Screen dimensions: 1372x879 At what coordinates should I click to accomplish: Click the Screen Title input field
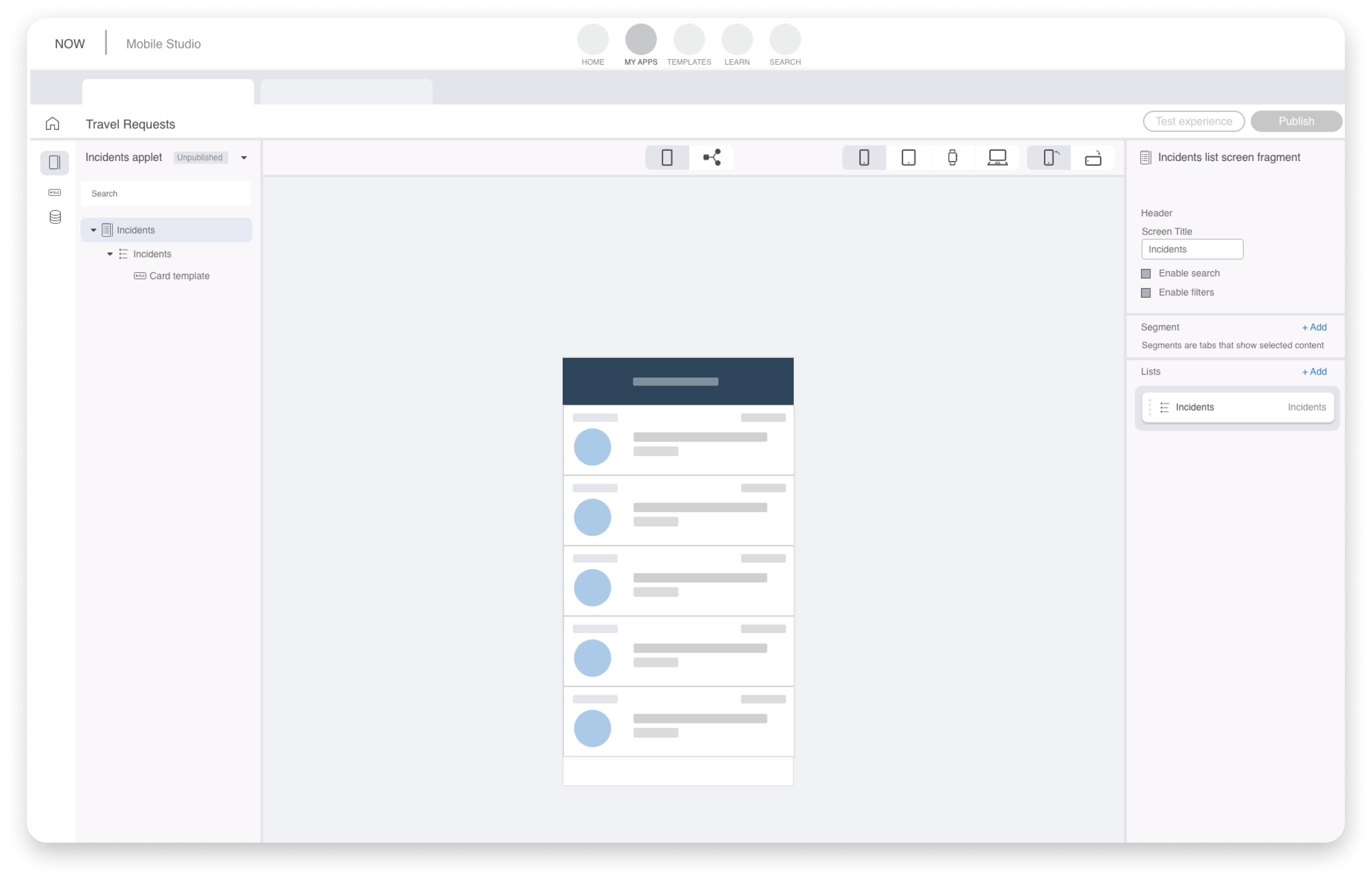(1191, 249)
